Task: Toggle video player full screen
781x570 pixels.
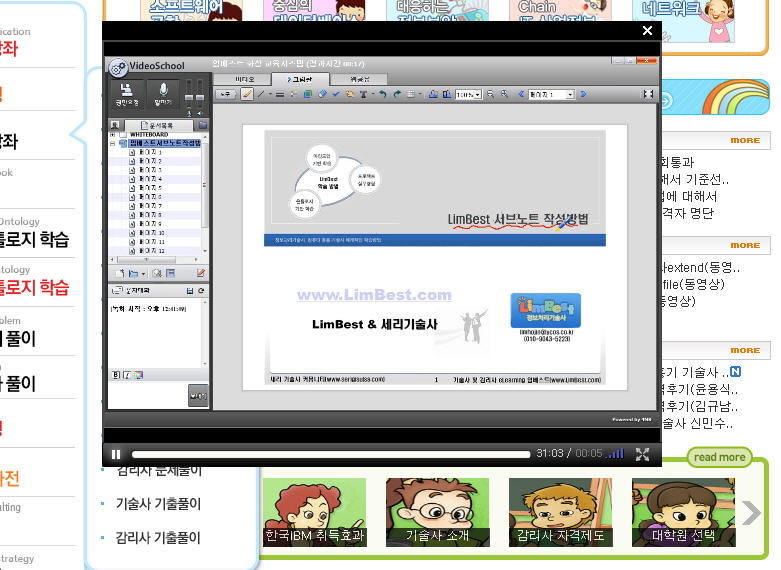Action: [643, 454]
